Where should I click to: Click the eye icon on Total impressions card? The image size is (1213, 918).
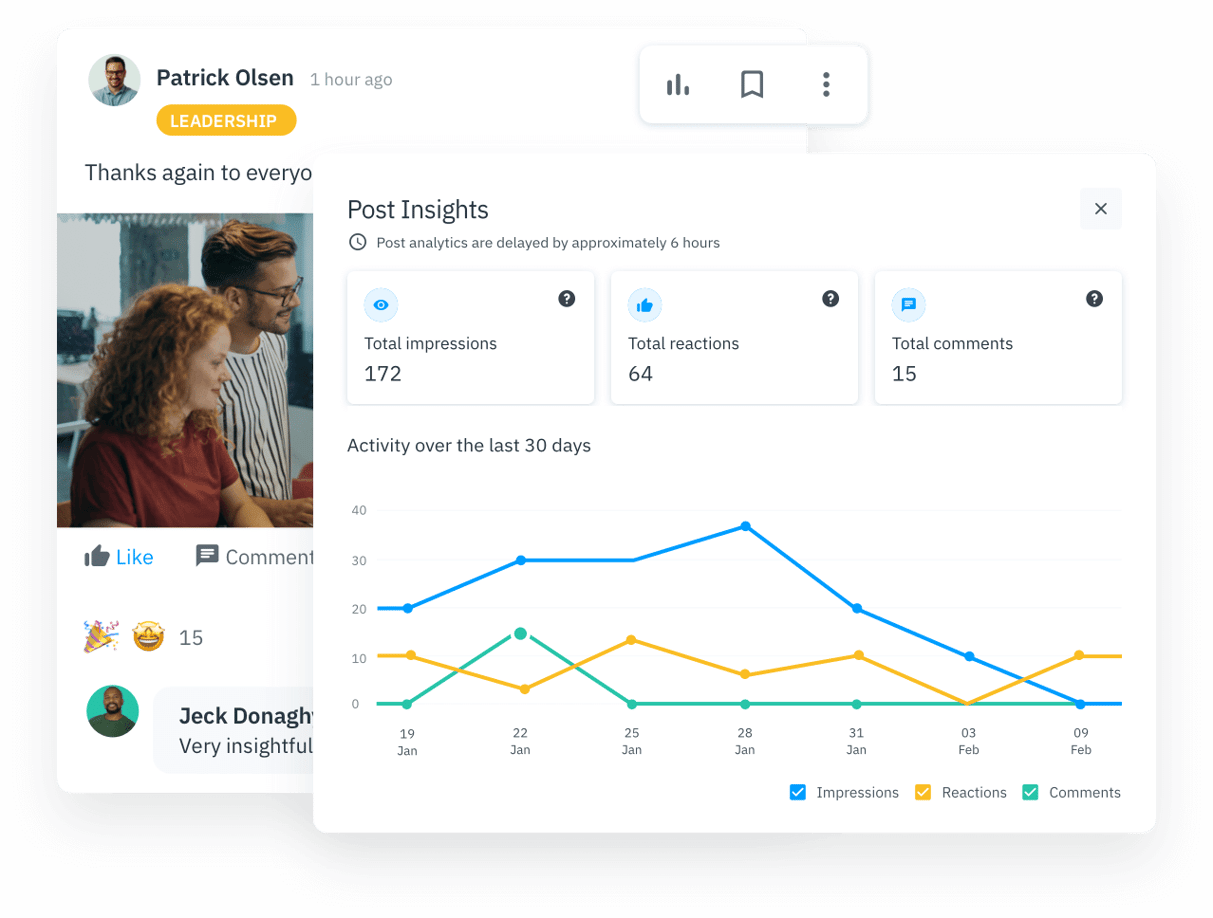[381, 305]
